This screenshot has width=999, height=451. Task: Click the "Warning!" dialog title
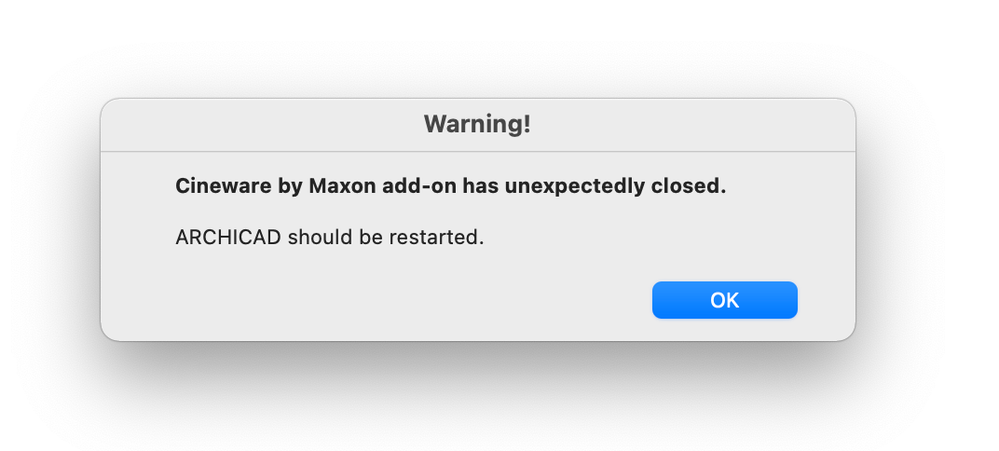[477, 125]
